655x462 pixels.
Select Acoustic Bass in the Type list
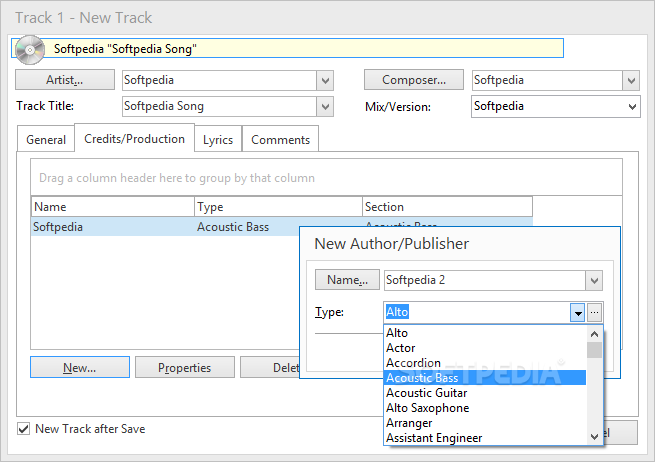pyautogui.click(x=485, y=378)
